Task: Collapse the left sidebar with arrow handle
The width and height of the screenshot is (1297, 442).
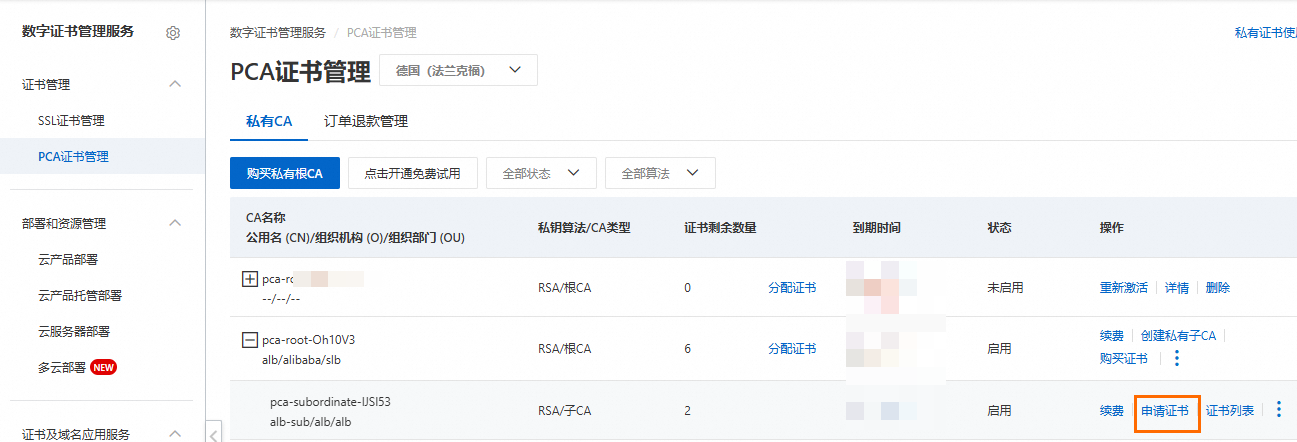Action: click(x=214, y=433)
